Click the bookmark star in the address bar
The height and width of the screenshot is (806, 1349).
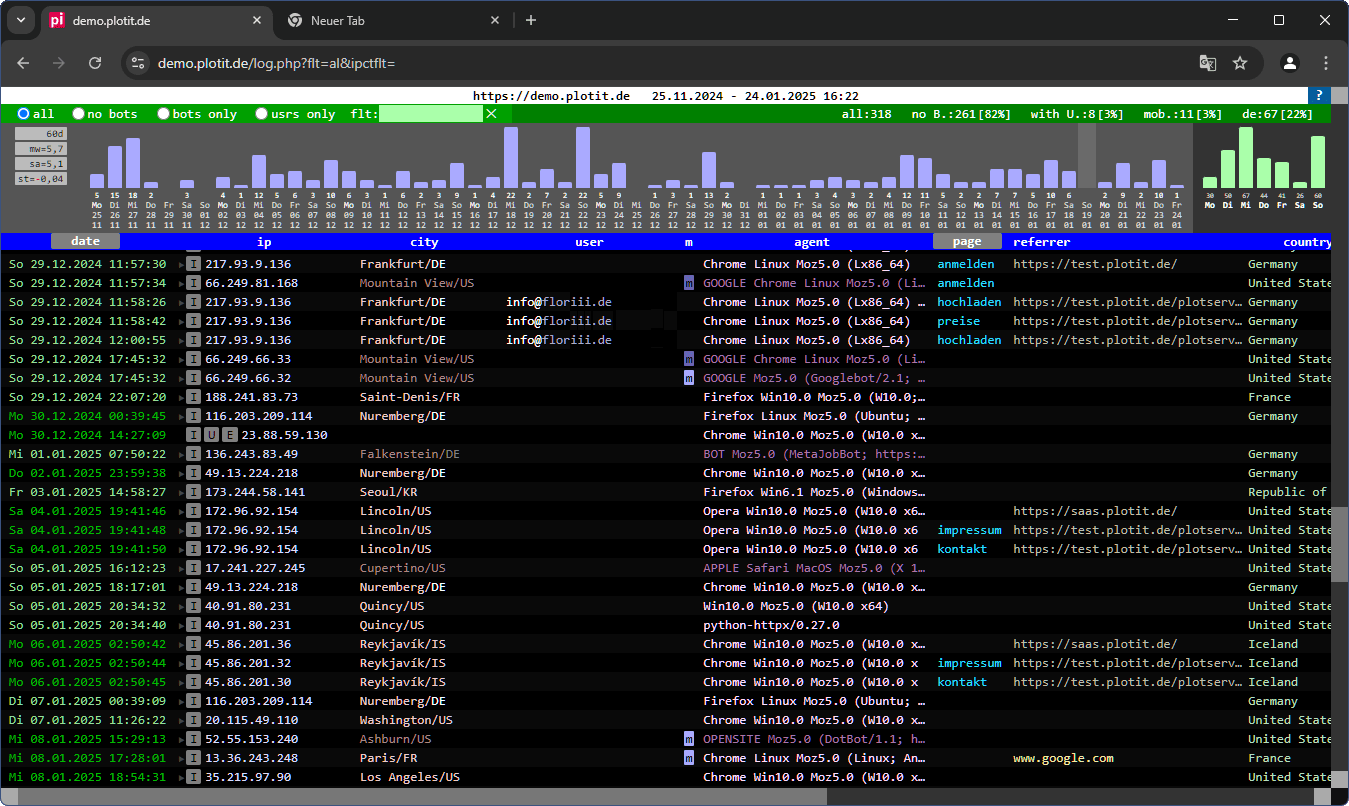click(x=1241, y=62)
